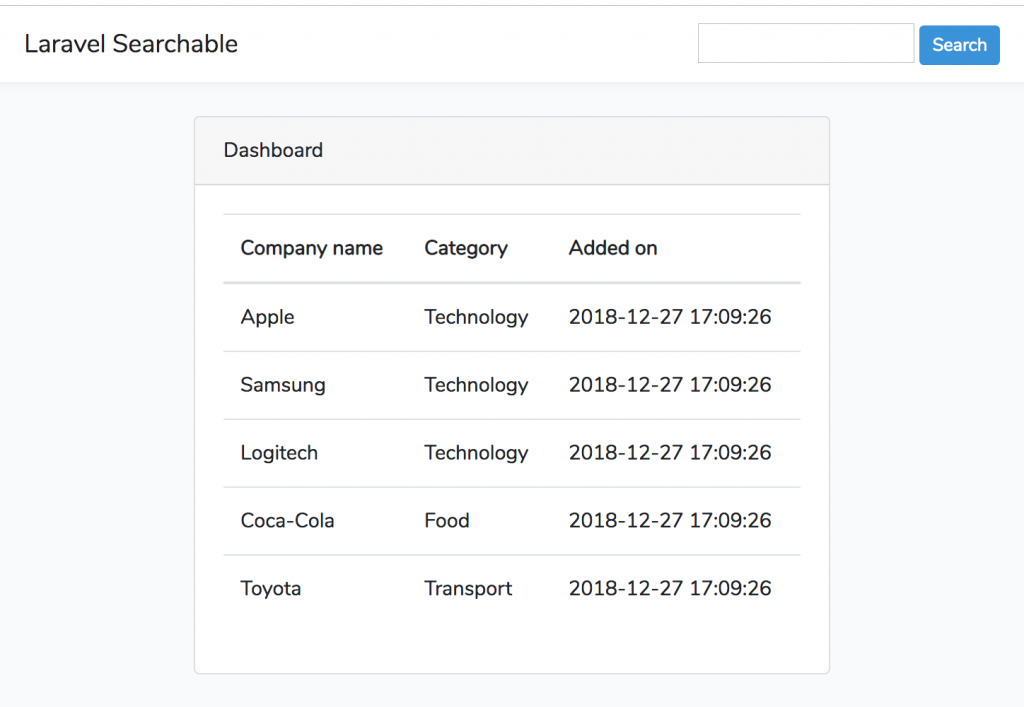Select the added-on date in Toyota row

(x=670, y=589)
